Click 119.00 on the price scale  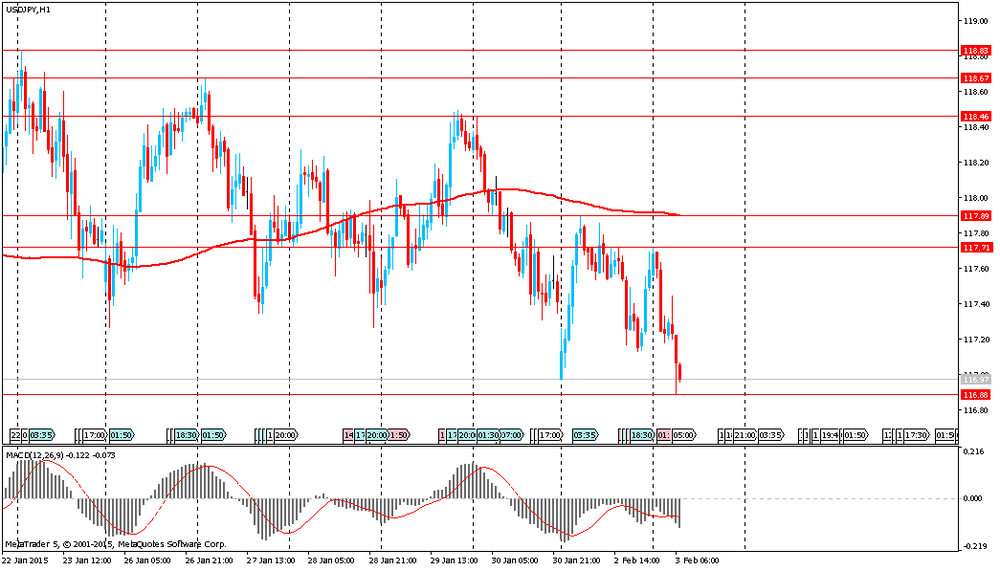point(976,21)
